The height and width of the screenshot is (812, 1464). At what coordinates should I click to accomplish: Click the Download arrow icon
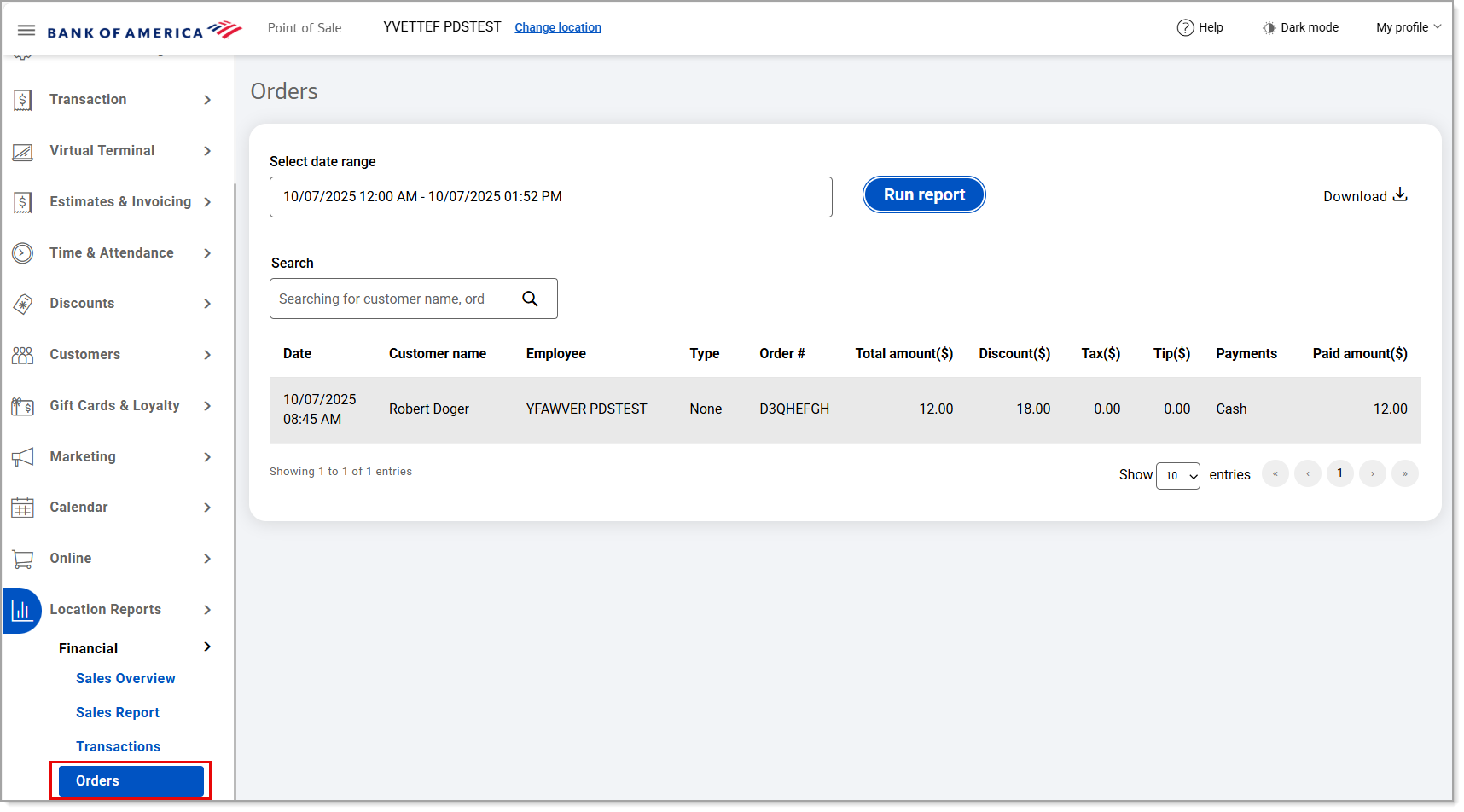[1400, 195]
